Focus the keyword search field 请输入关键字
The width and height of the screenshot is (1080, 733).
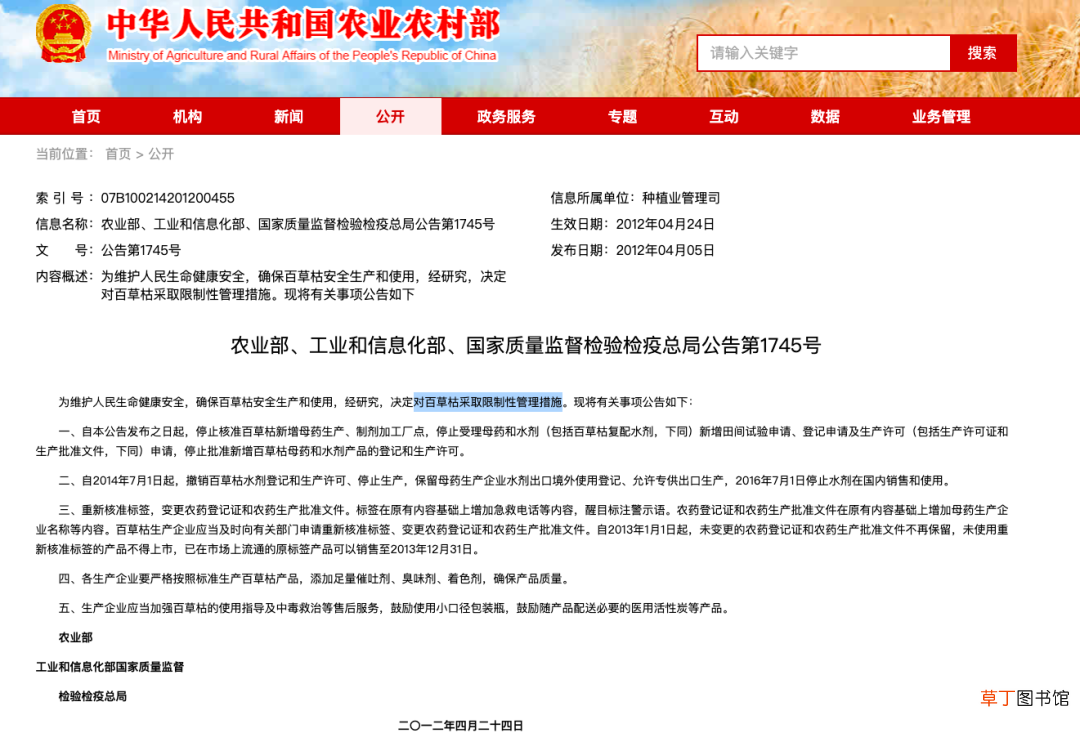point(824,53)
